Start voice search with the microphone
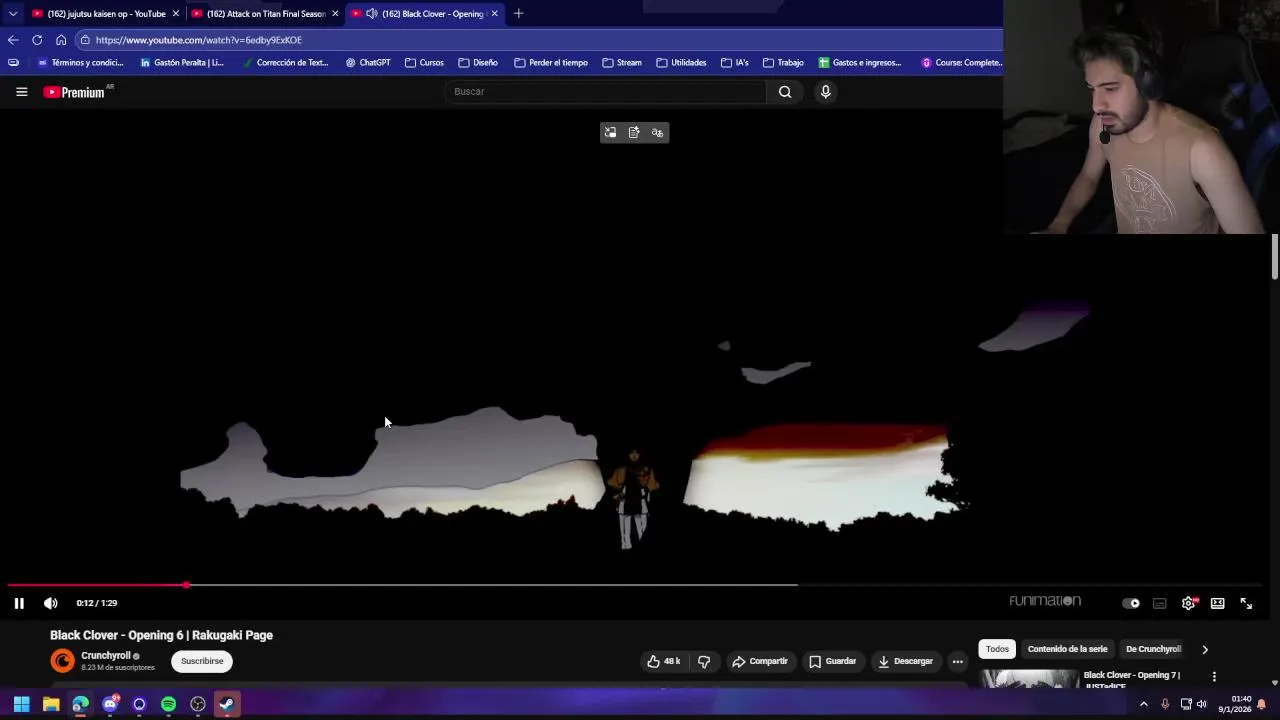 pyautogui.click(x=825, y=92)
